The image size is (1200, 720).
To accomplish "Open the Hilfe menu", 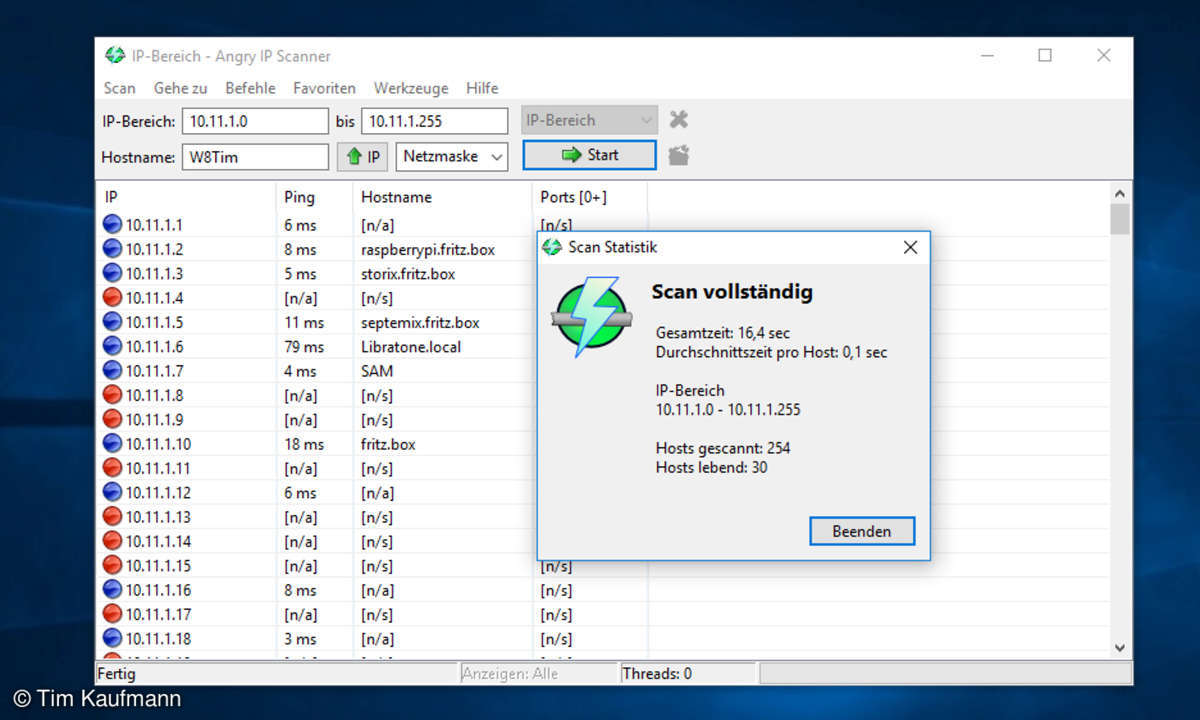I will click(x=482, y=88).
